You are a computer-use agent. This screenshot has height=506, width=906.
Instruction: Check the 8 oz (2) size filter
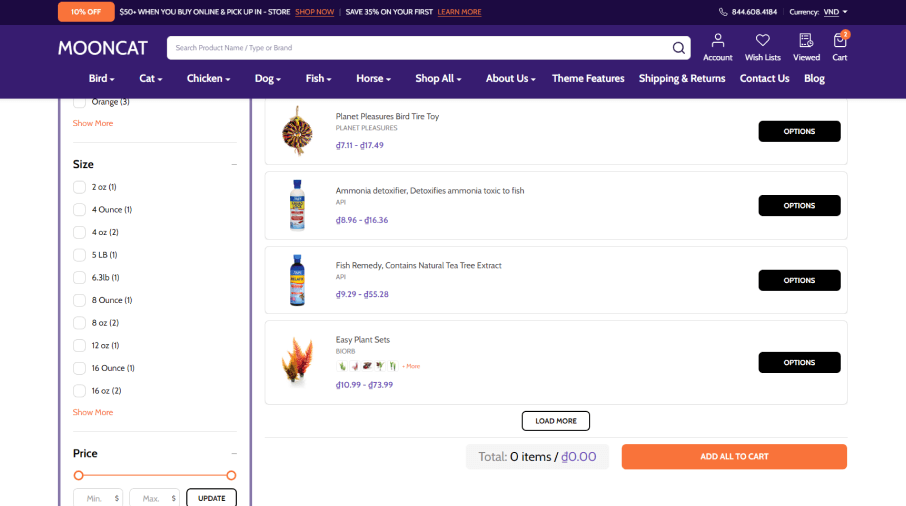(x=79, y=323)
